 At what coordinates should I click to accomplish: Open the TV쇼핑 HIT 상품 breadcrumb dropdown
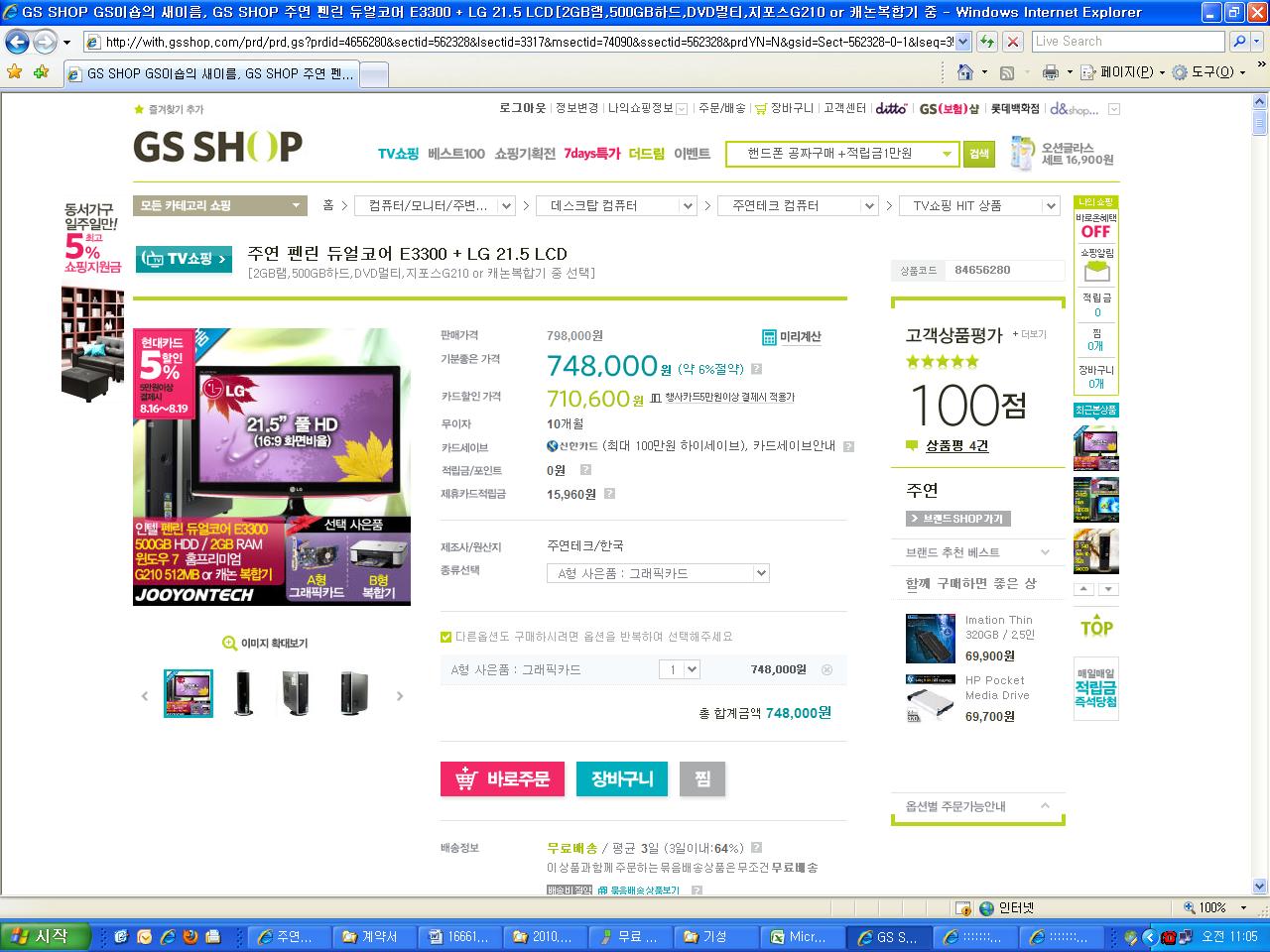click(979, 205)
